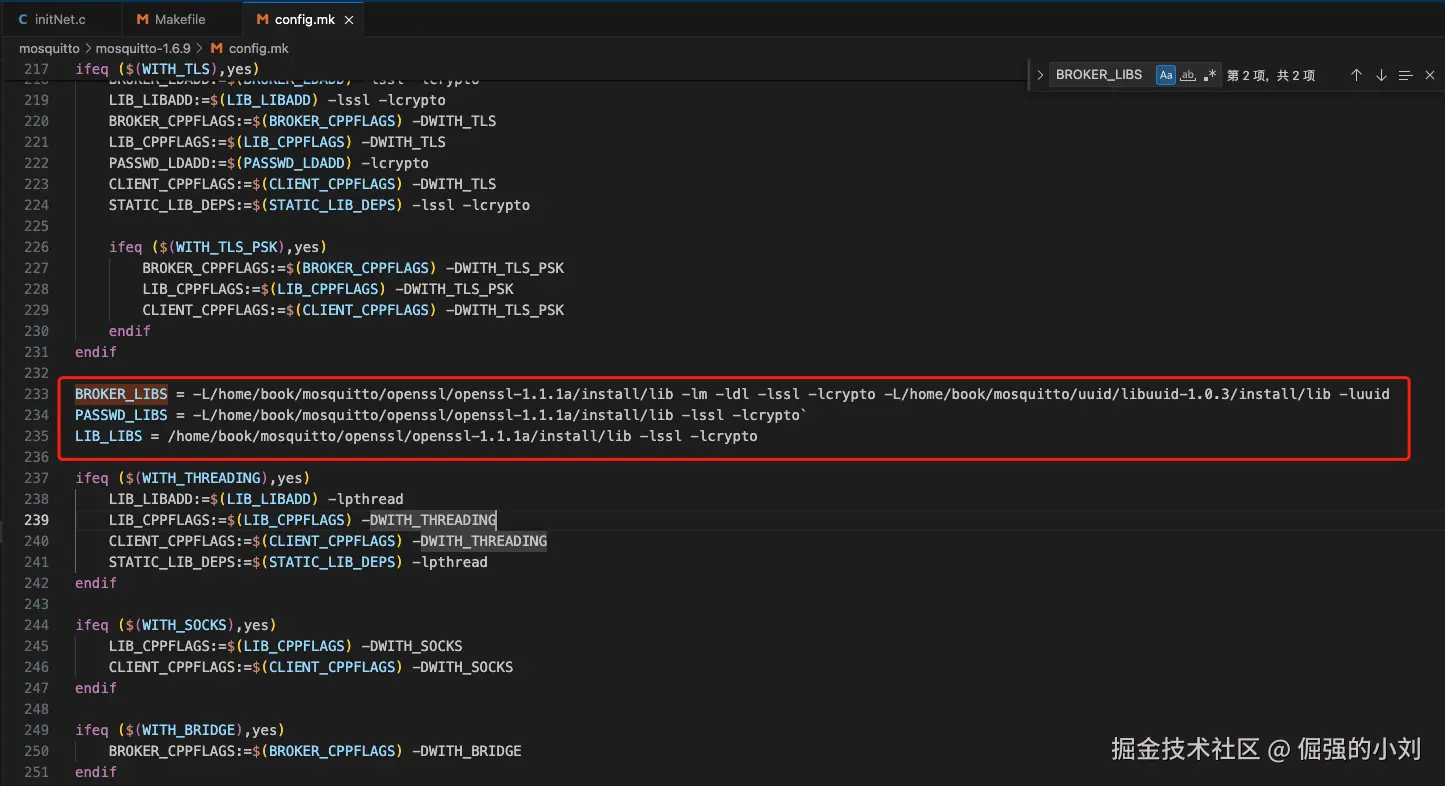This screenshot has height=786, width=1445.
Task: Click the config.mk breadcrumb file
Action: 258,48
